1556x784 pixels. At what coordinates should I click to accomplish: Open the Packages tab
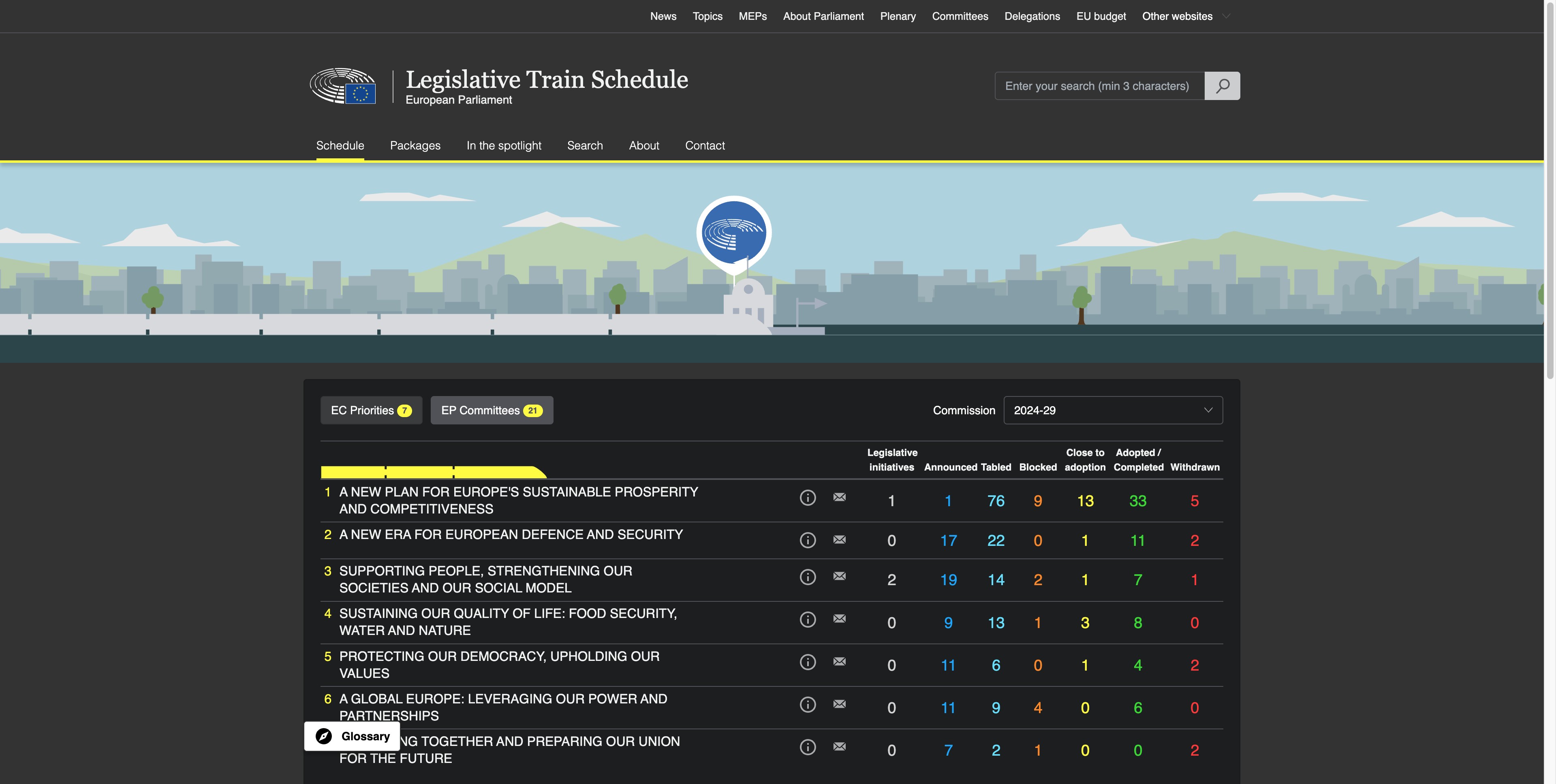pos(415,145)
